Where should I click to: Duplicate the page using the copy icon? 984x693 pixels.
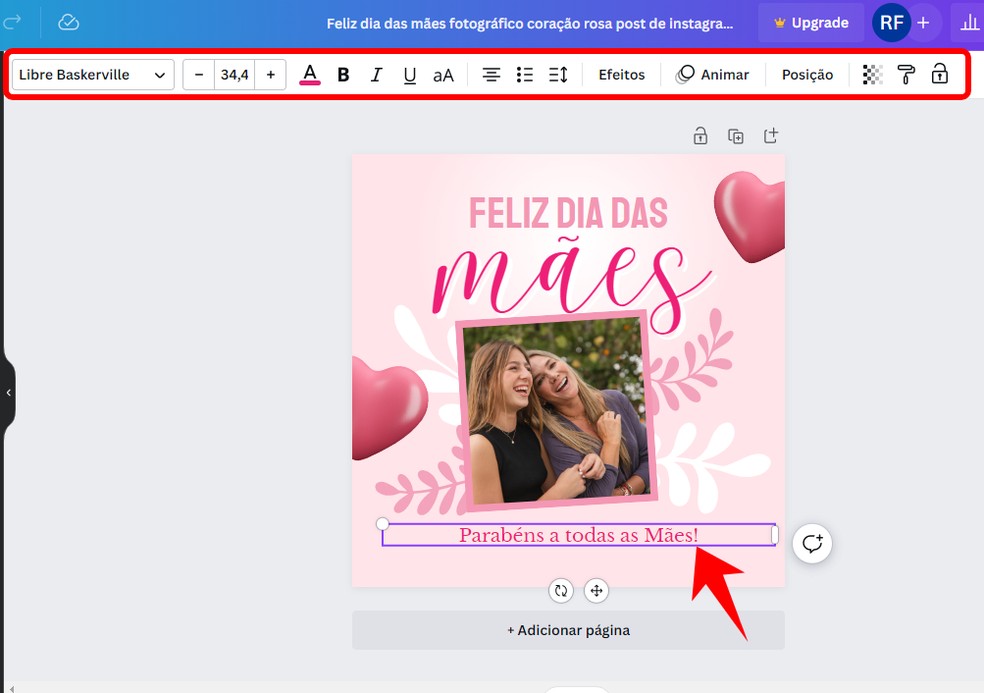pos(736,135)
